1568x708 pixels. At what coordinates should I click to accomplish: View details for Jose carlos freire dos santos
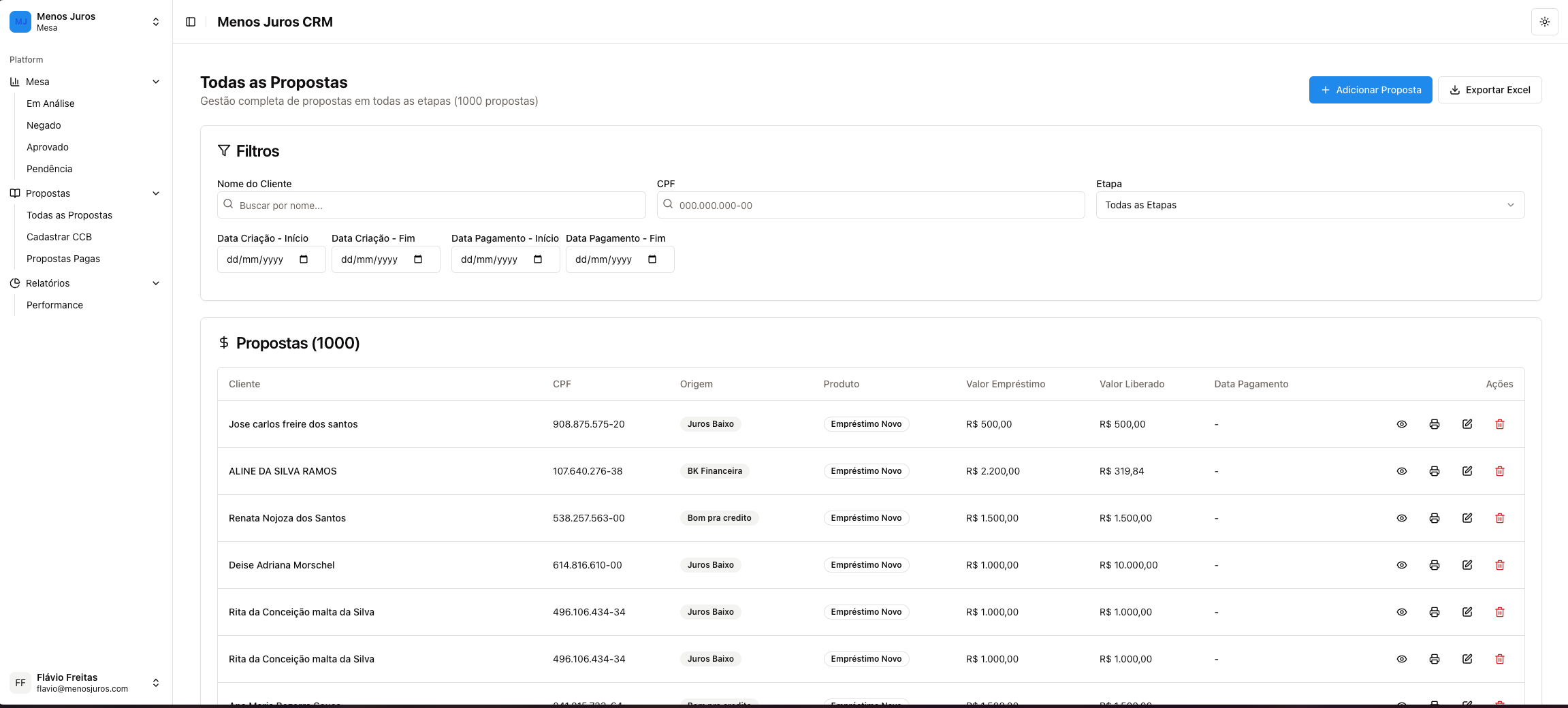click(x=1402, y=424)
